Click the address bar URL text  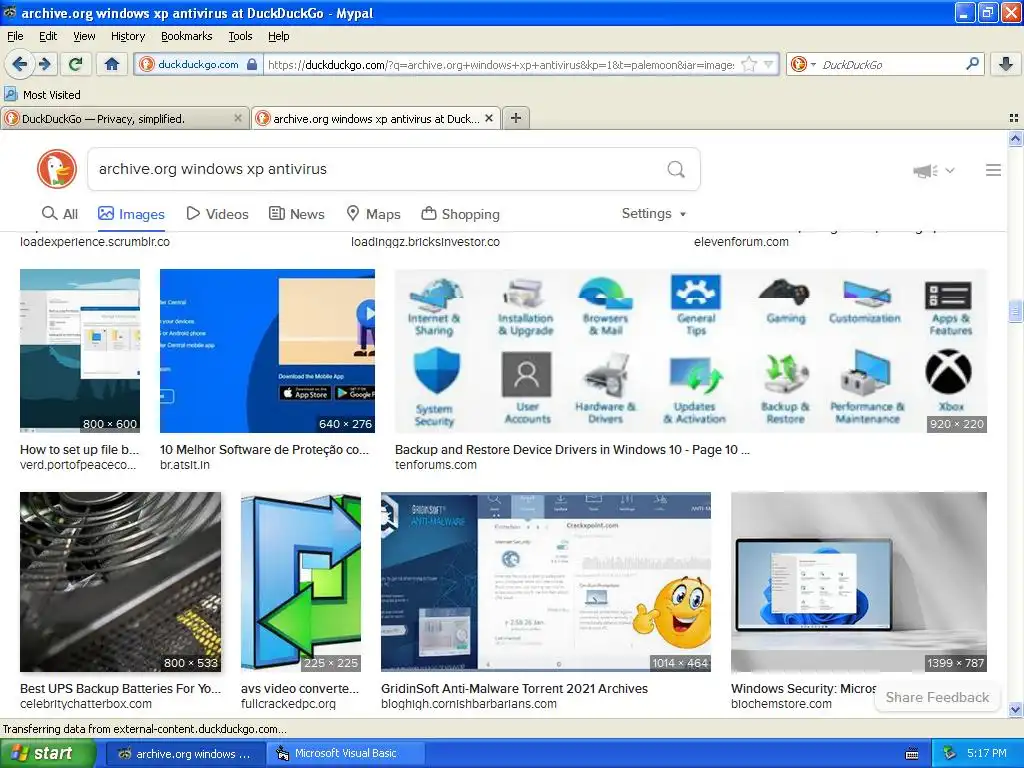501,65
